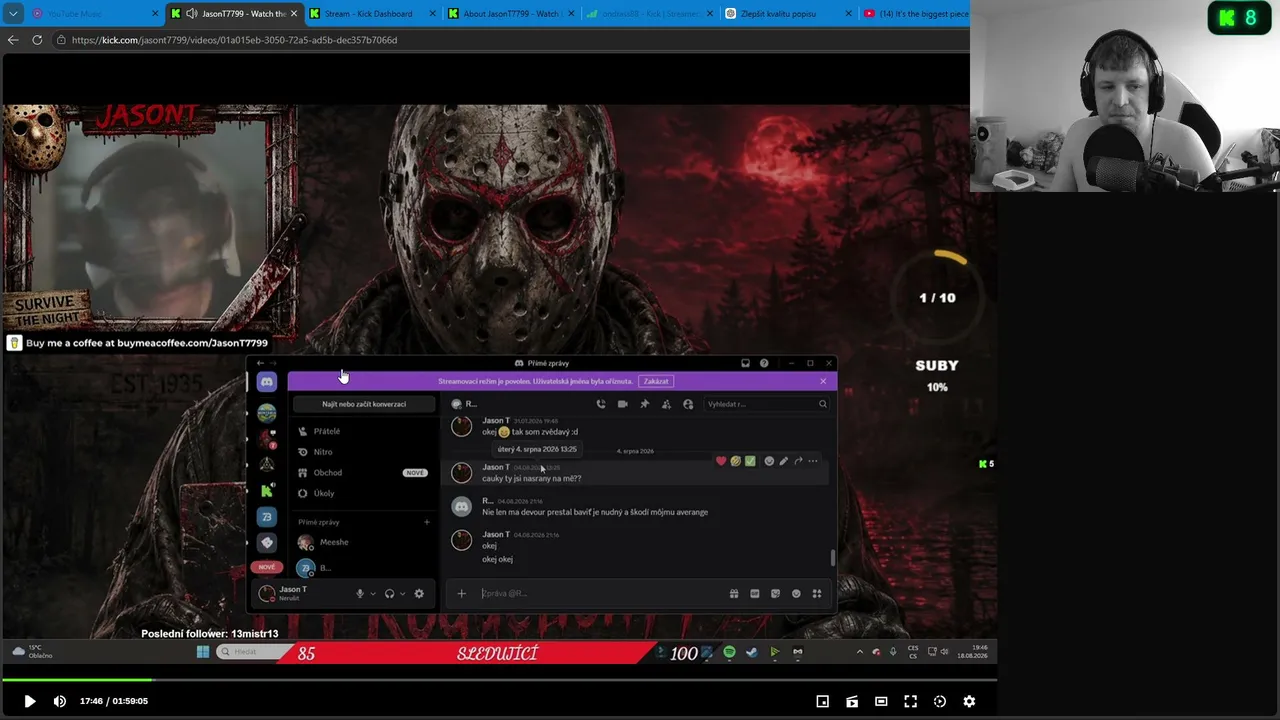
Task: Enter fullscreen in Kick video player
Action: [x=910, y=701]
